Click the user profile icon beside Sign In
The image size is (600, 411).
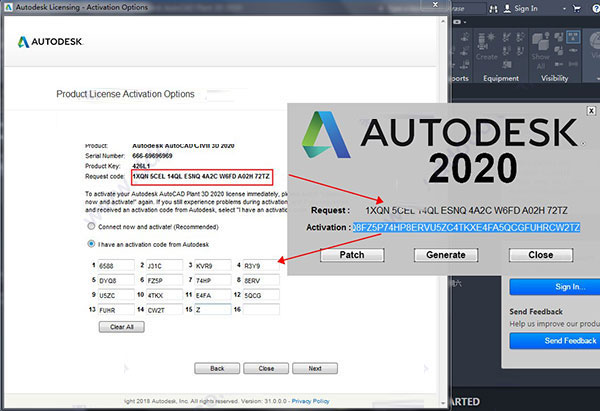point(507,8)
